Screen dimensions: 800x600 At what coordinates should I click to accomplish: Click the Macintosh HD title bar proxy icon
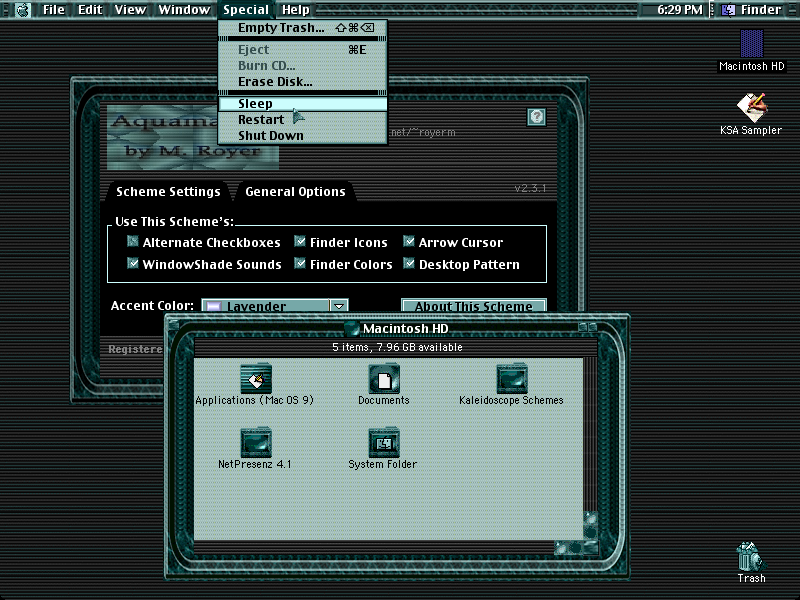[x=352, y=329]
